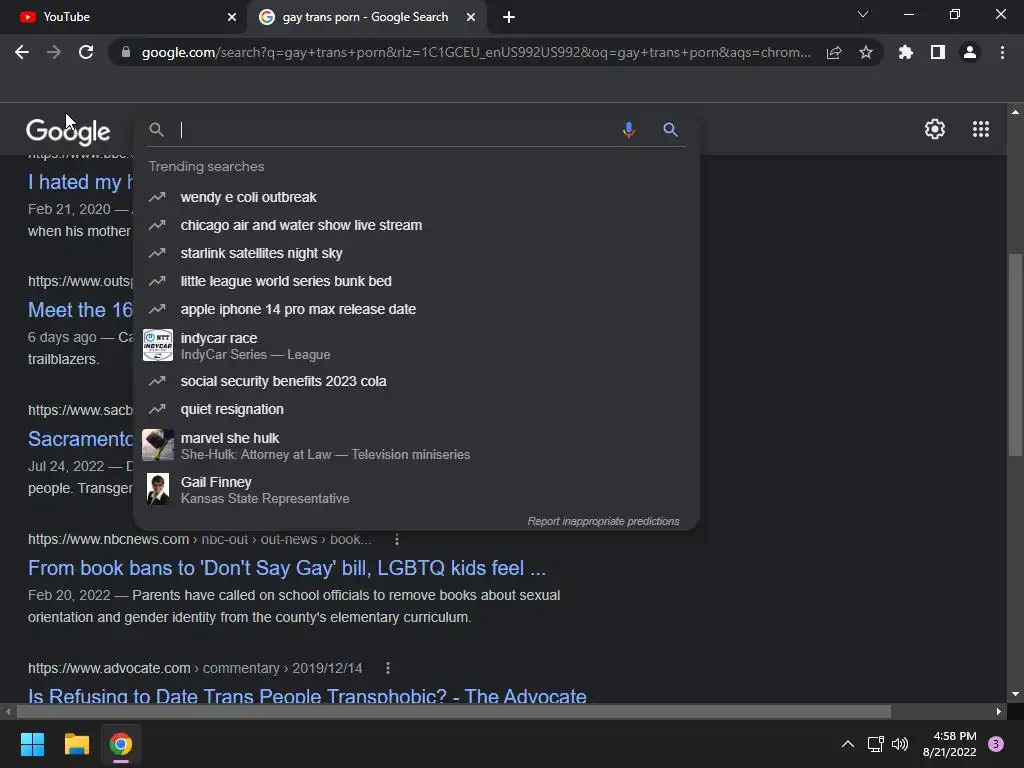Open the Advocate 'Is Refusing to Date' result
Image resolution: width=1024 pixels, height=768 pixels.
click(307, 695)
